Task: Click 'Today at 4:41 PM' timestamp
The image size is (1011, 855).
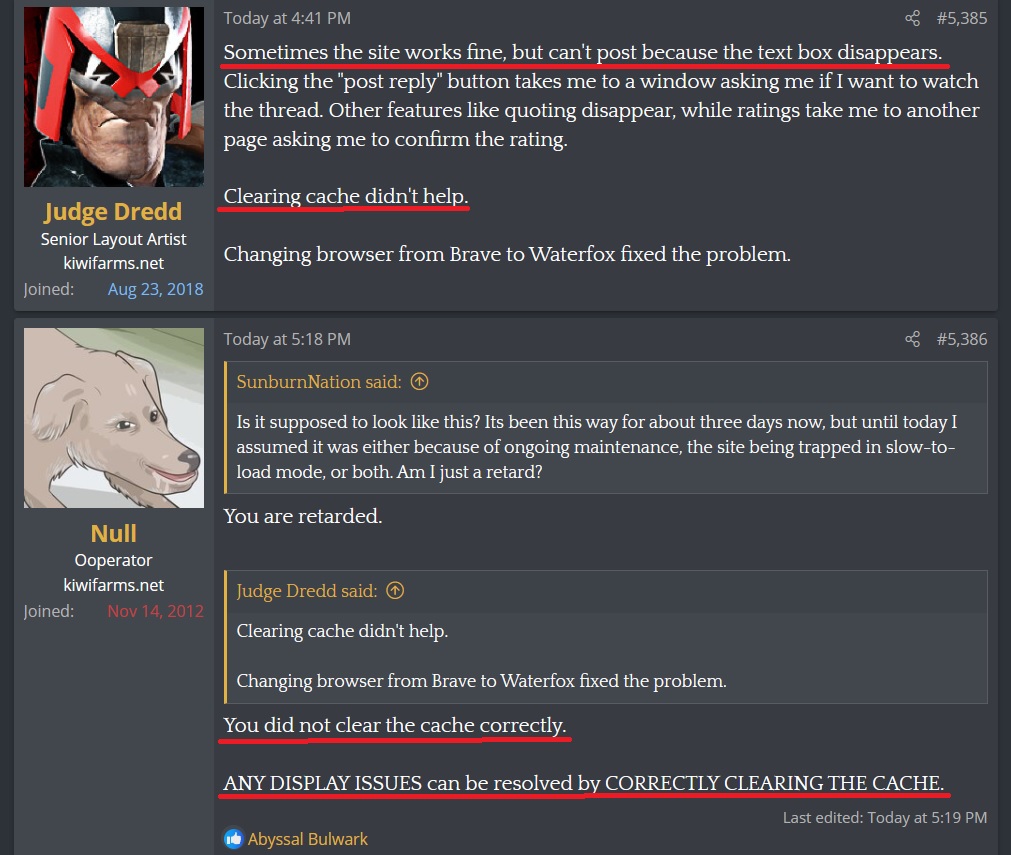Action: [x=287, y=18]
